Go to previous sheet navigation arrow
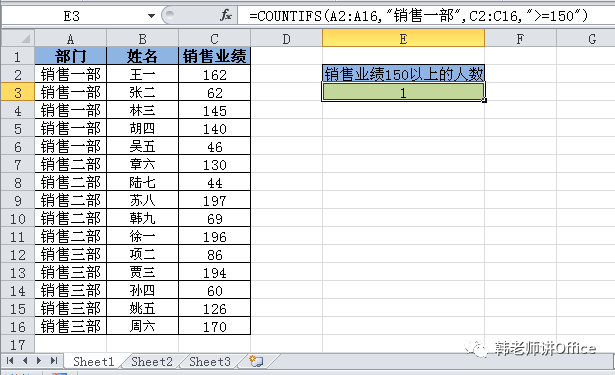This screenshot has height=375, width=615. click(x=25, y=360)
